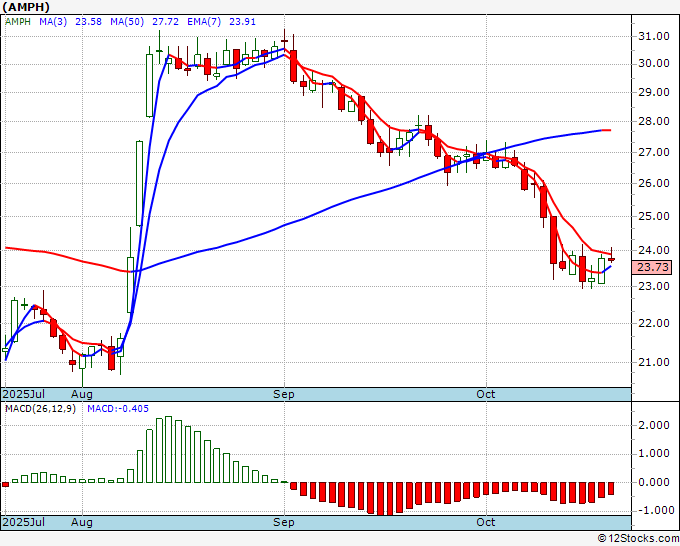Click the 2025Jul label on price timeline
Image resolution: width=680 pixels, height=546 pixels.
pos(23,394)
